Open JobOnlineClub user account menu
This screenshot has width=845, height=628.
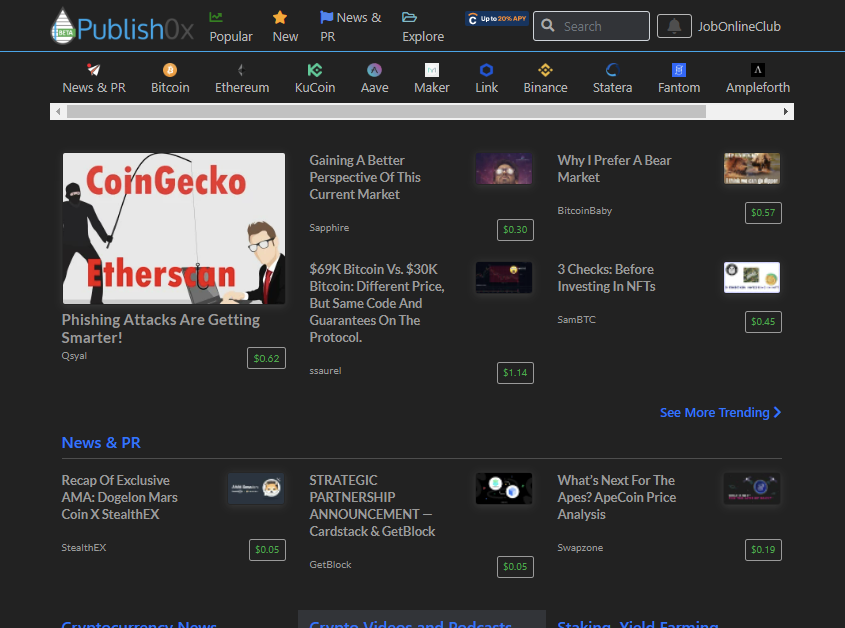coord(739,26)
